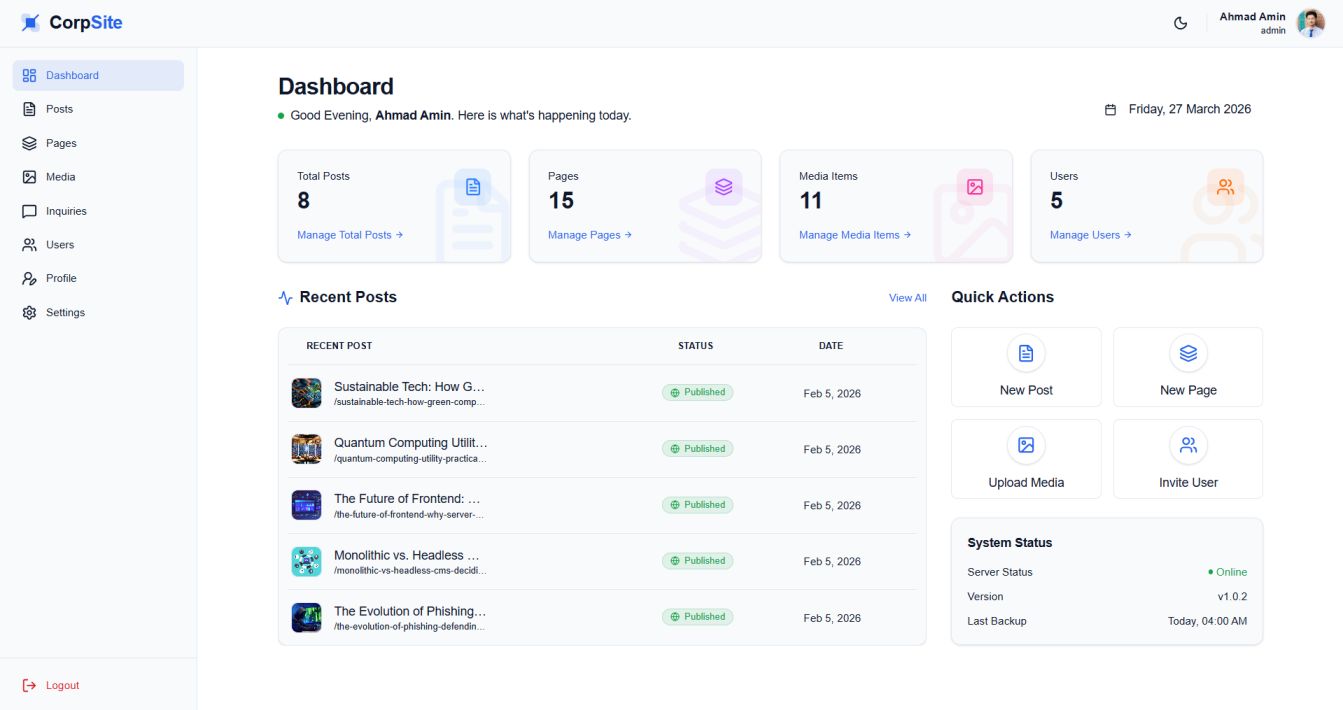Click the Inquiries speech bubble icon
This screenshot has width=1343, height=710.
(x=29, y=210)
